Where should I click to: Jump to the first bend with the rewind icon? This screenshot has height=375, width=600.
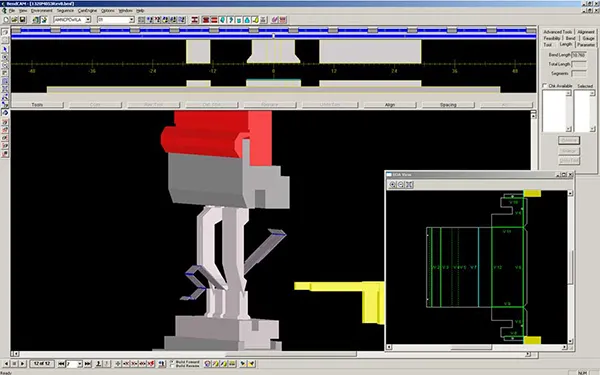point(61,364)
